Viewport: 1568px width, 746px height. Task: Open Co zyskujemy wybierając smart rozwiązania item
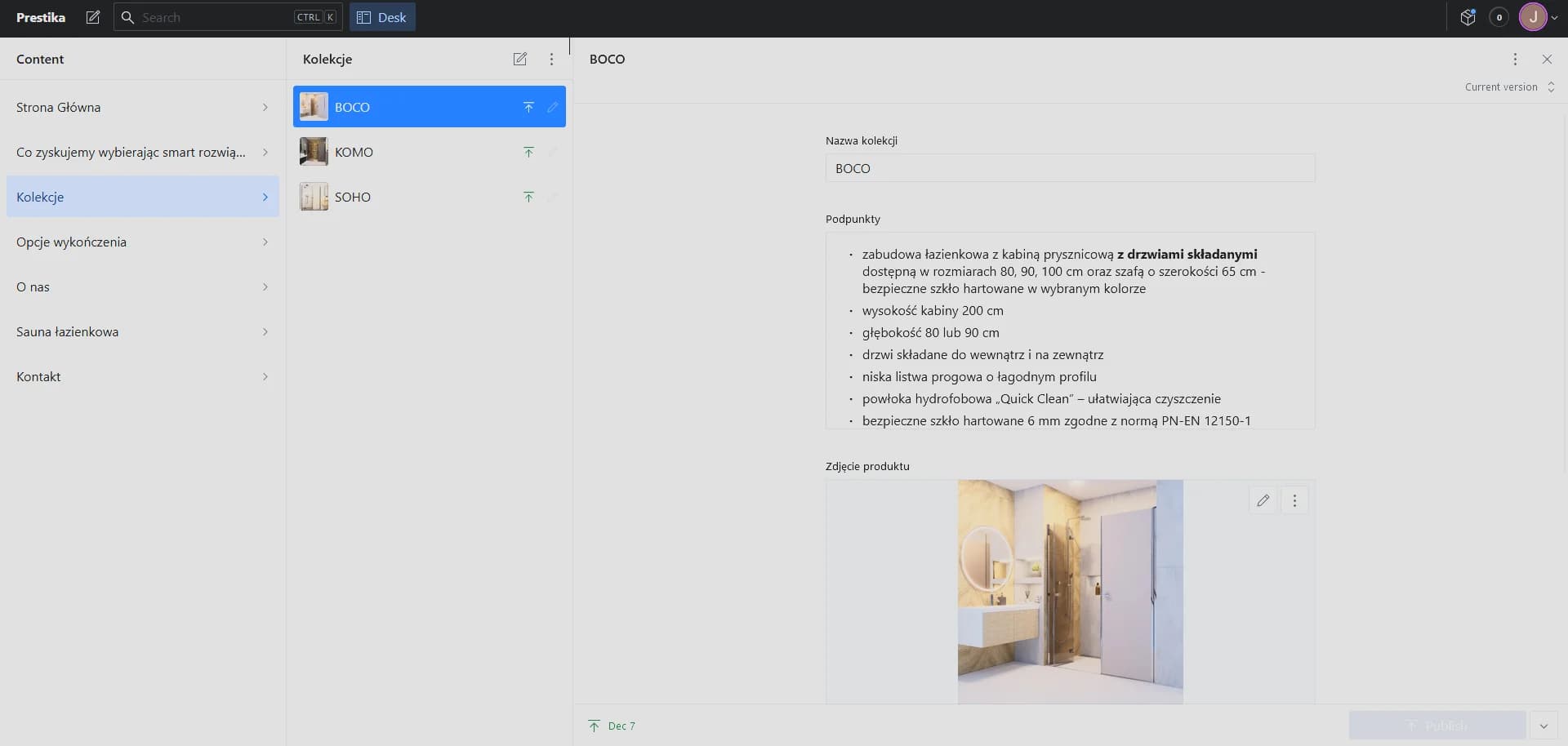pos(143,152)
